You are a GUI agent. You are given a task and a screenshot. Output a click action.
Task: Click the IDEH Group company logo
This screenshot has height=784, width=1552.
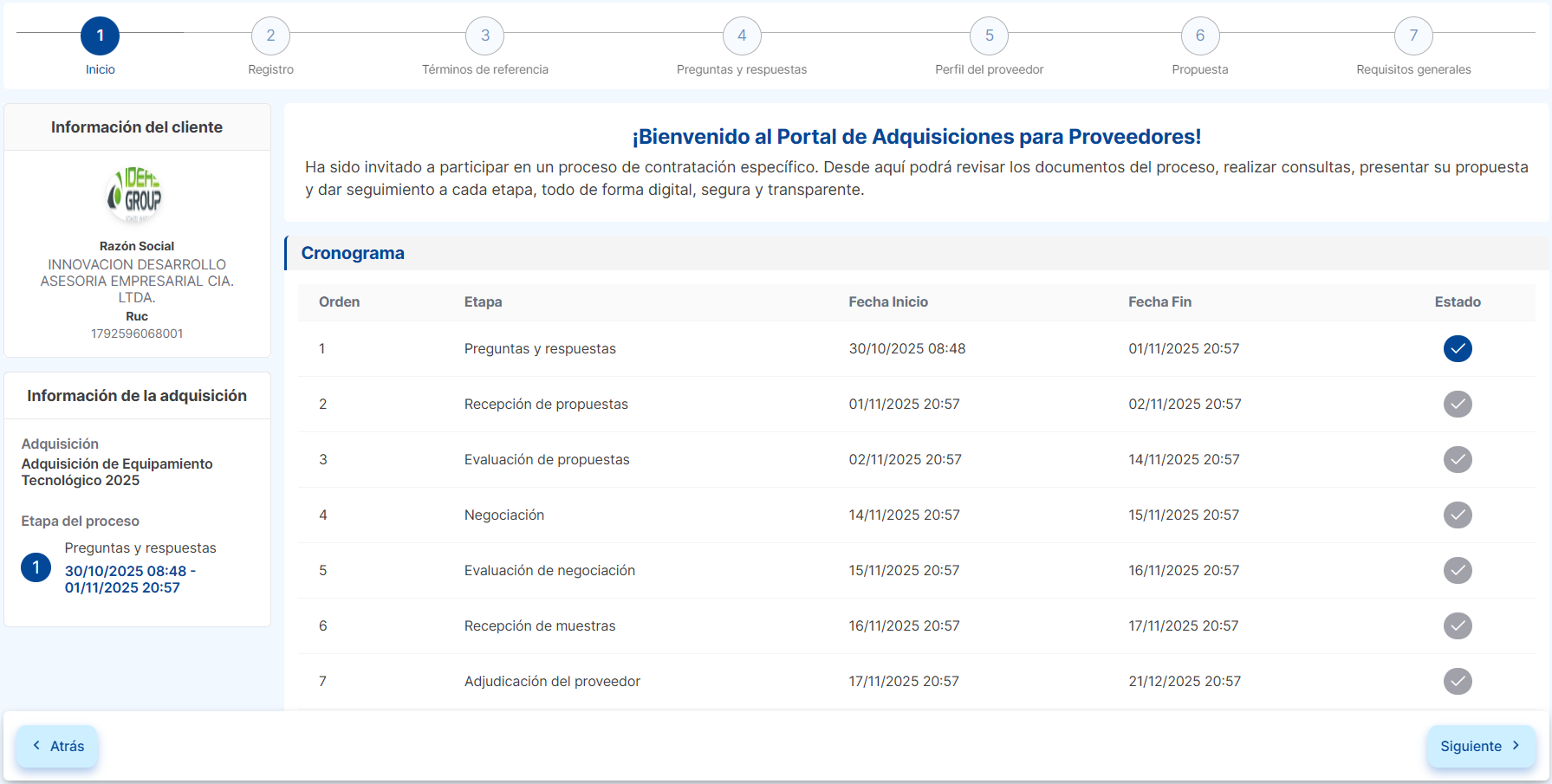(136, 194)
